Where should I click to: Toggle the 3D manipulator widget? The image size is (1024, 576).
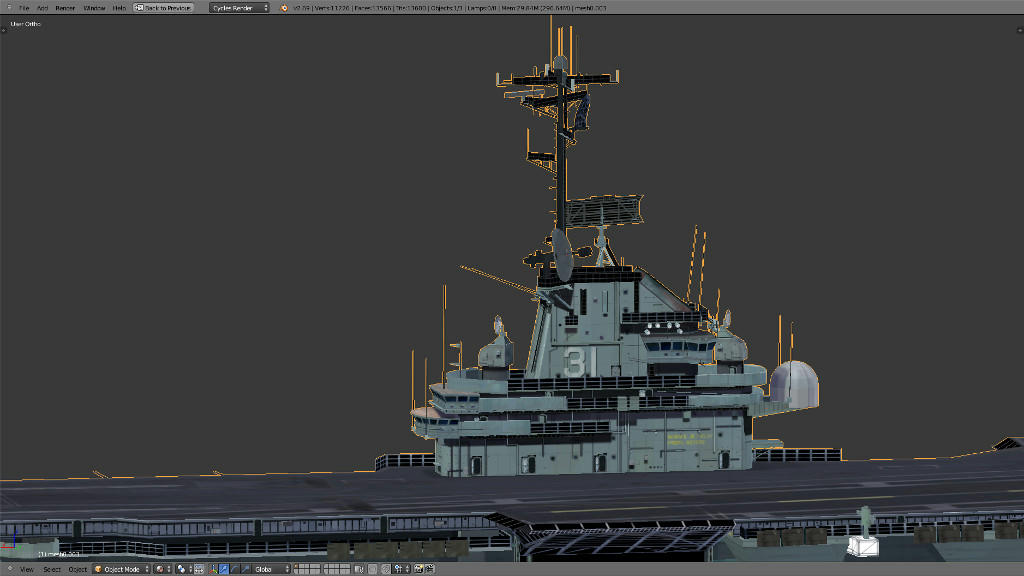coord(214,569)
